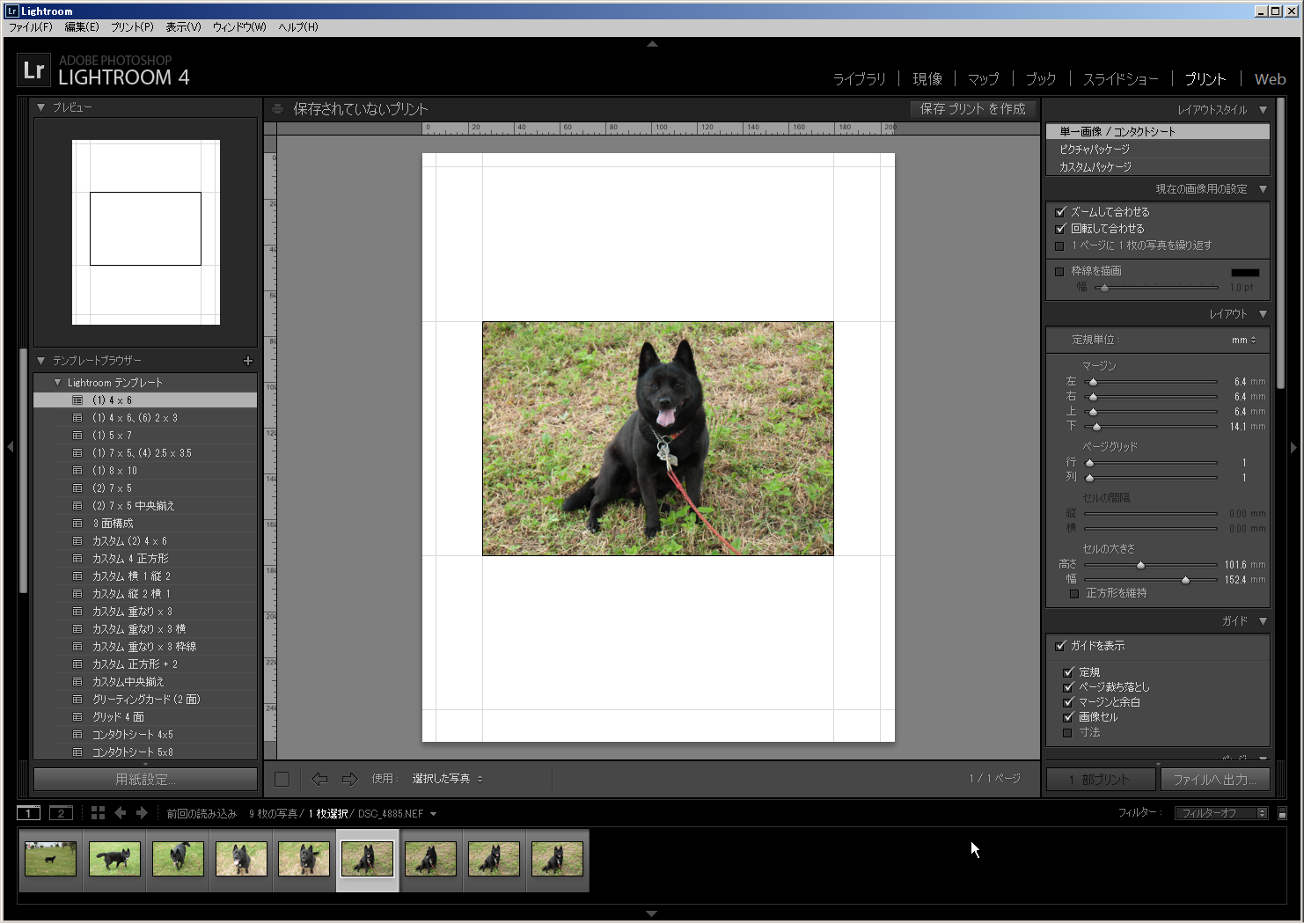Show next page with toolbar arrow

[x=349, y=779]
